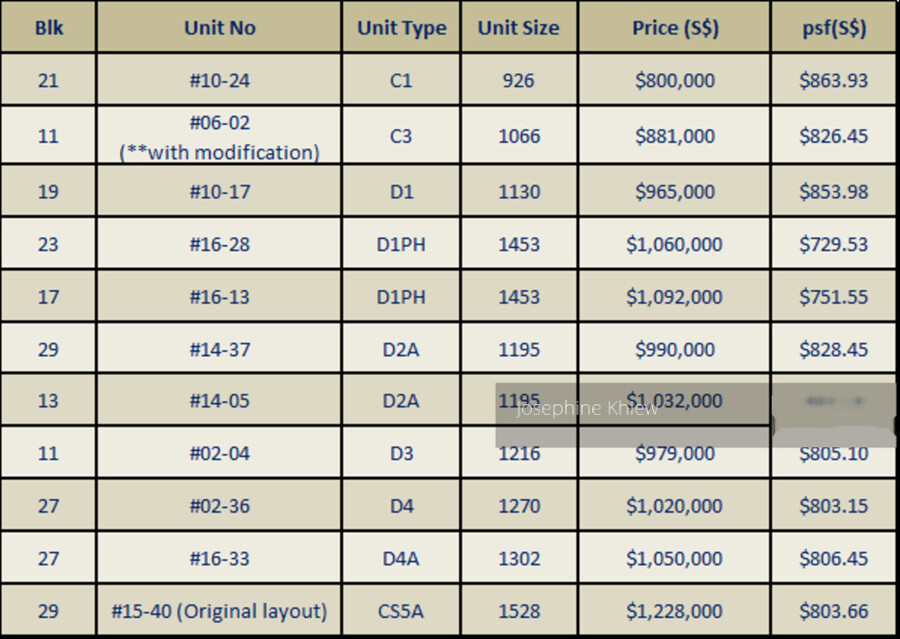The width and height of the screenshot is (900, 639).
Task: Click the $828.45 psf value
Action: pos(833,350)
